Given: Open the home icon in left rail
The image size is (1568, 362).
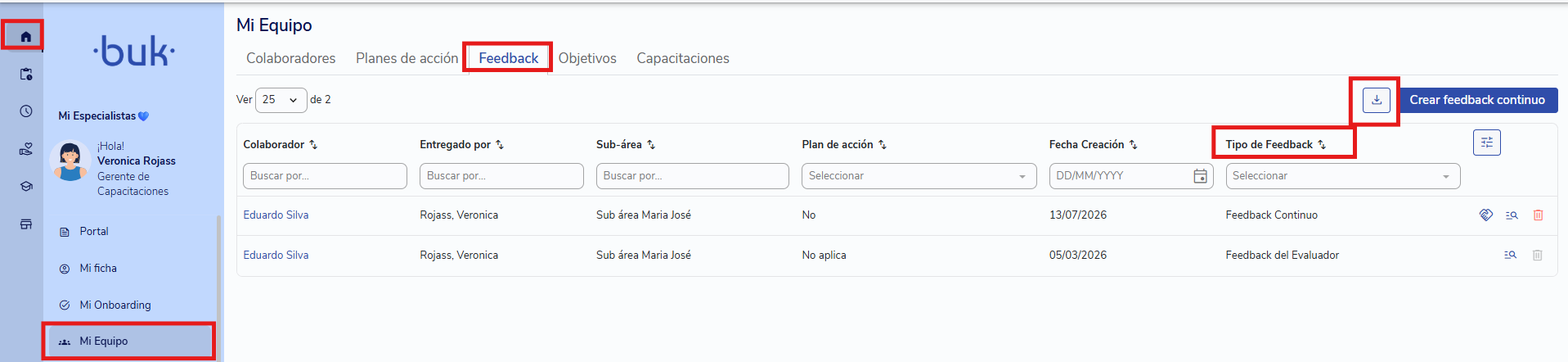Looking at the screenshot, I should (25, 36).
